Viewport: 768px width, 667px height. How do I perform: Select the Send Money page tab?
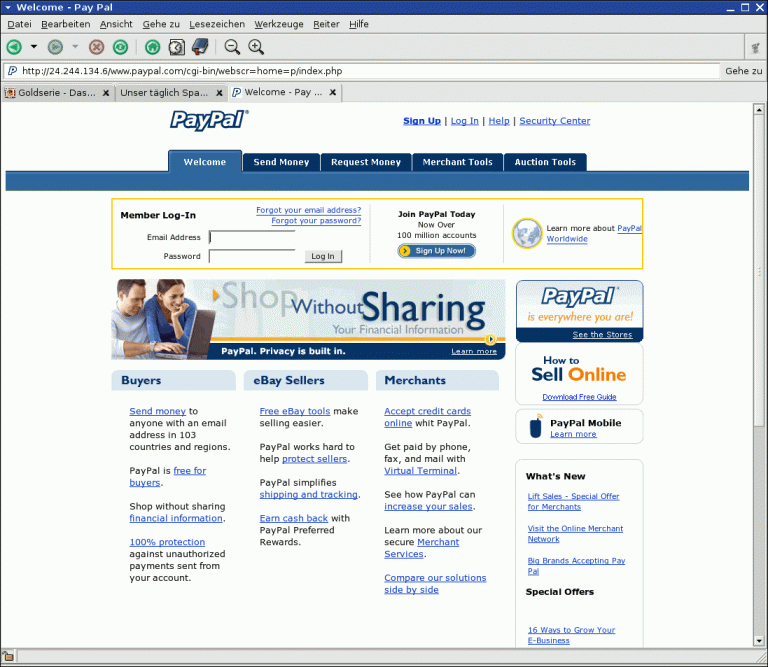[x=281, y=162]
